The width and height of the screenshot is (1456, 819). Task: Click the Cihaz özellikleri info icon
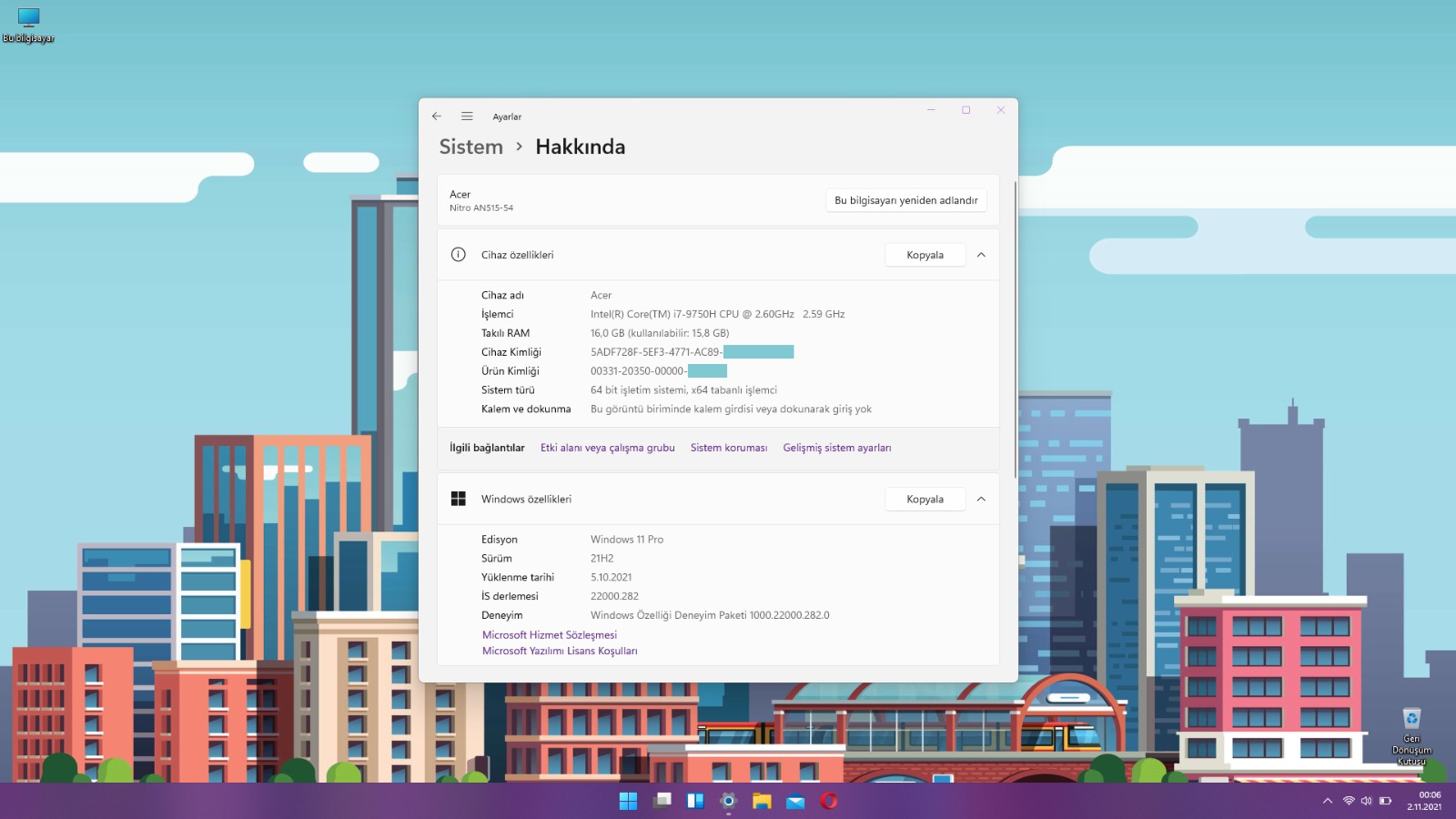459,255
